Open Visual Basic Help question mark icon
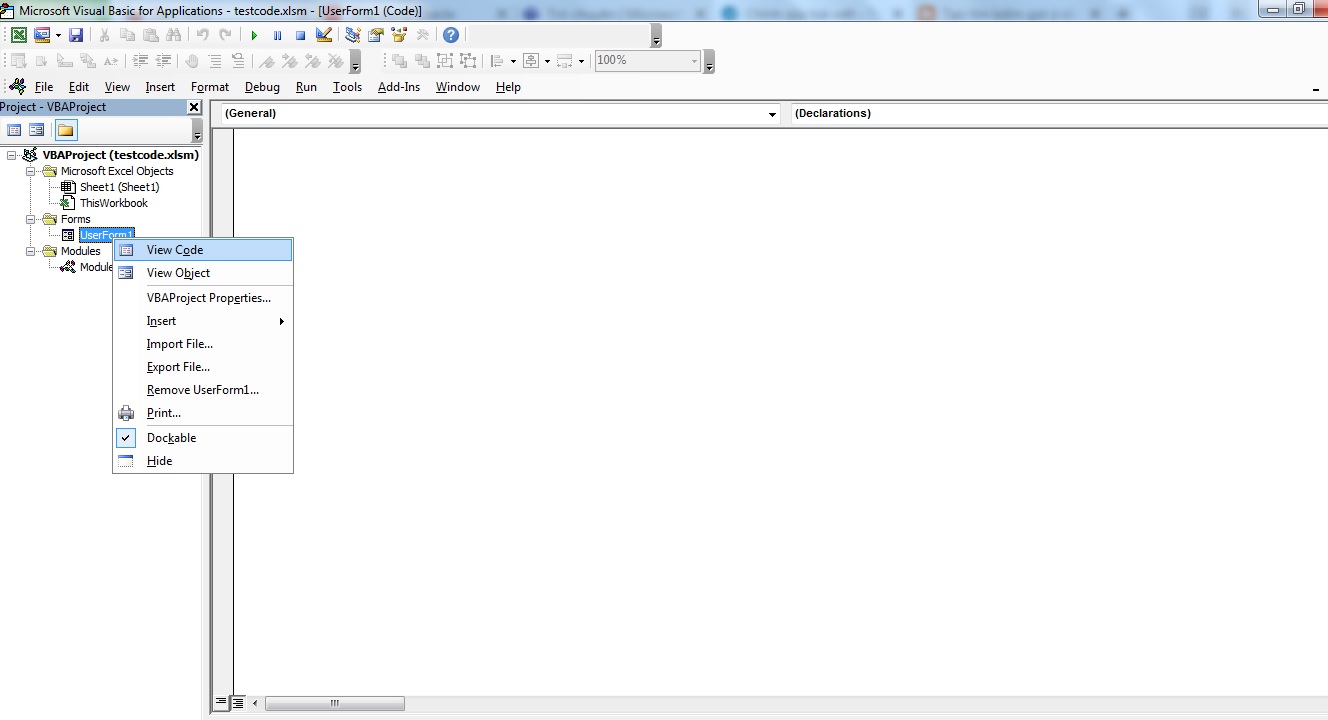The image size is (1328, 720). coord(451,35)
